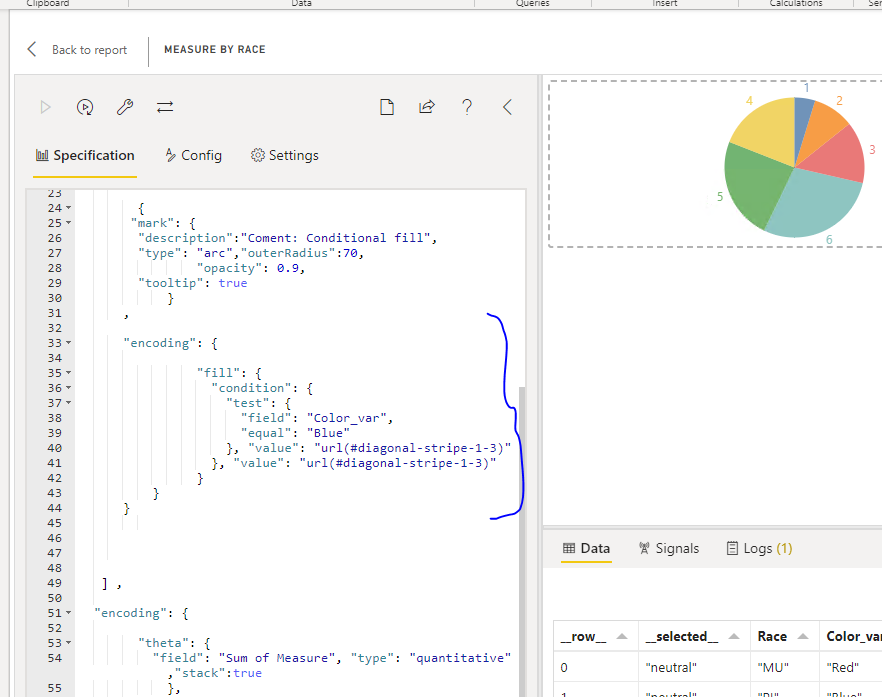Open the edit field mapping arrows icon
This screenshot has width=882, height=697.
click(165, 107)
